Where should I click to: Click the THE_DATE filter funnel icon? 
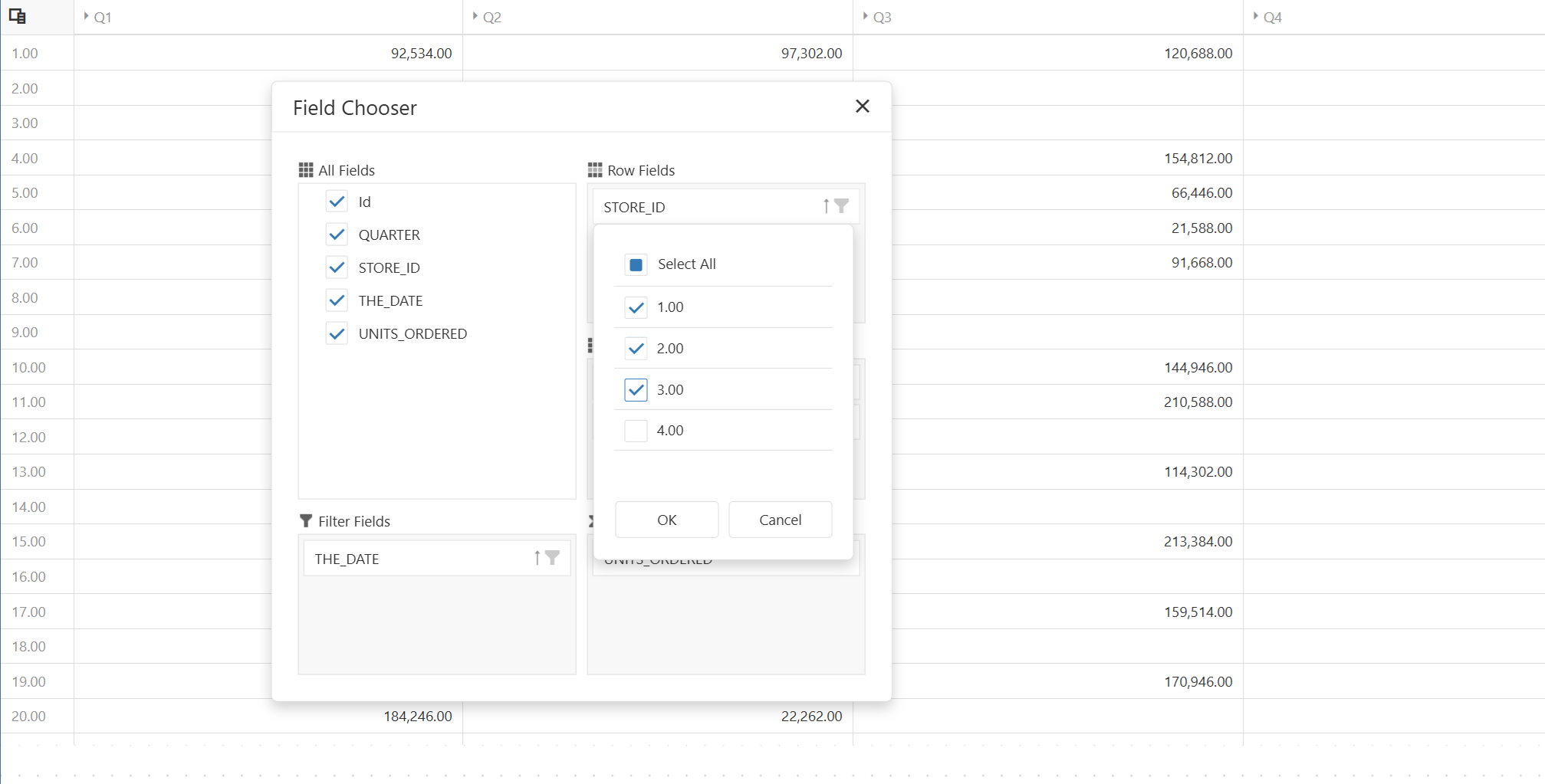(x=552, y=558)
